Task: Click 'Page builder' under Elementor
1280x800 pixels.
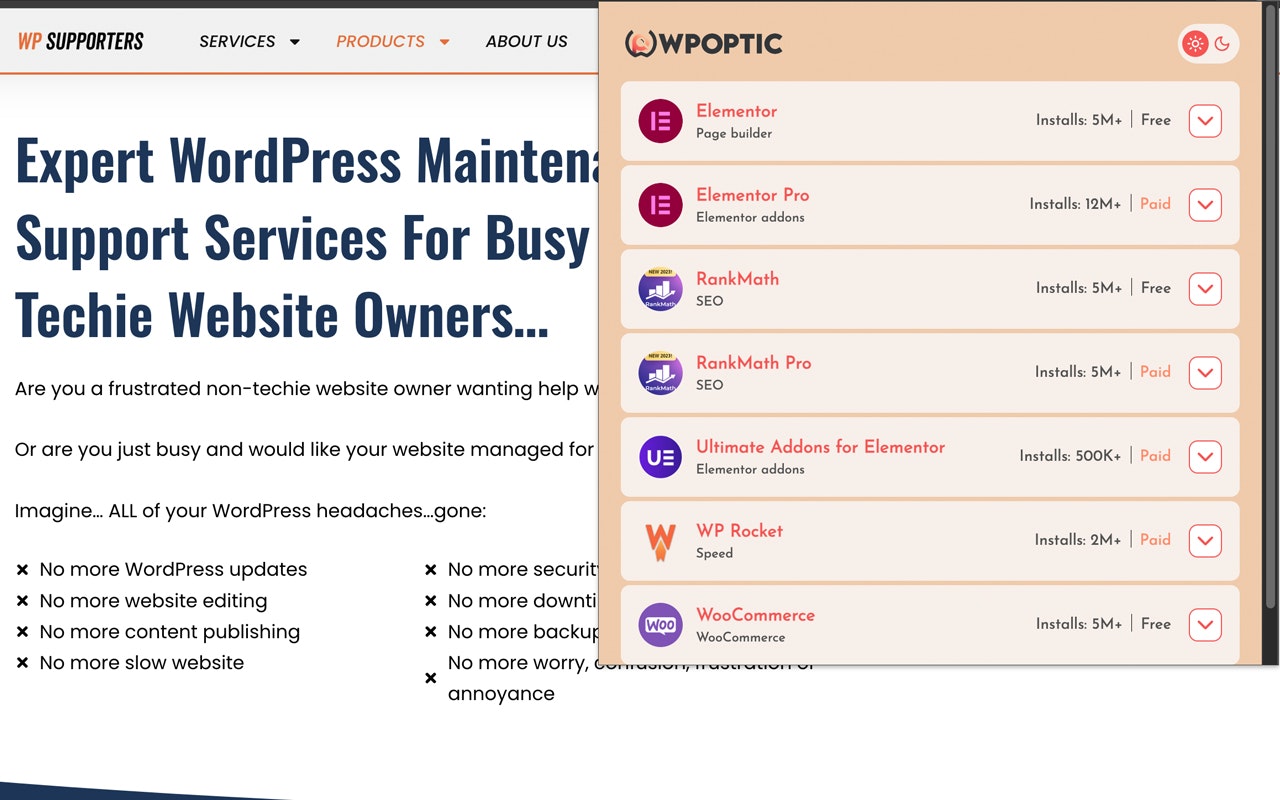Action: (734, 133)
